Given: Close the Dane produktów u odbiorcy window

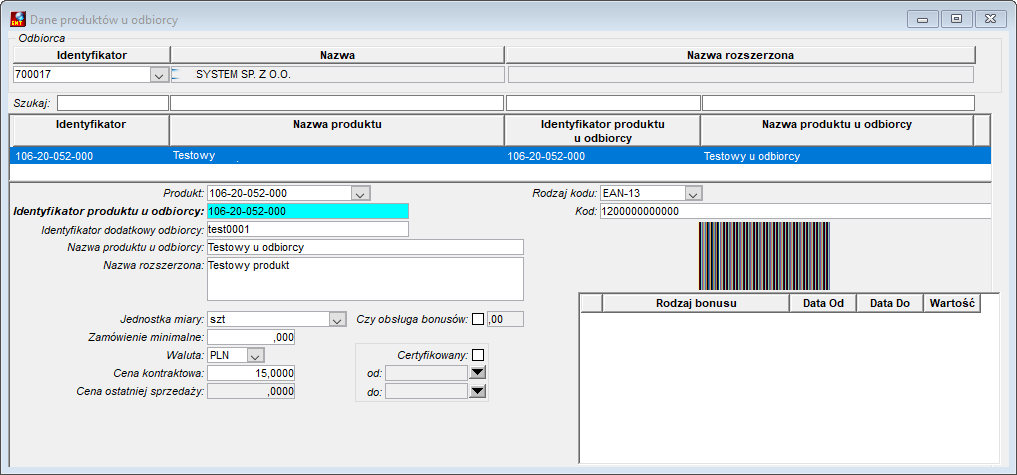Looking at the screenshot, I should 990,19.
